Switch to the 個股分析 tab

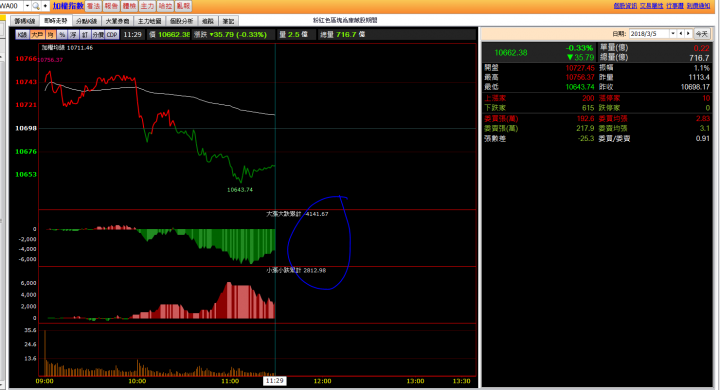182,21
